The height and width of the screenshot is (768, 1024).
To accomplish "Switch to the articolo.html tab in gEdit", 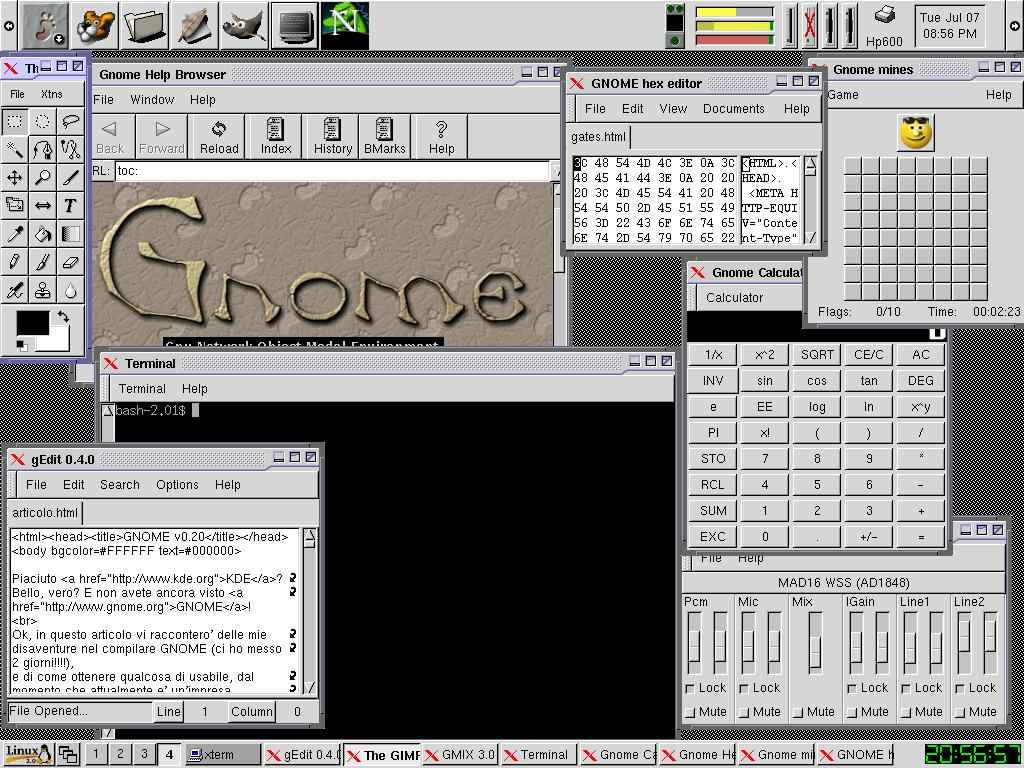I will (44, 513).
